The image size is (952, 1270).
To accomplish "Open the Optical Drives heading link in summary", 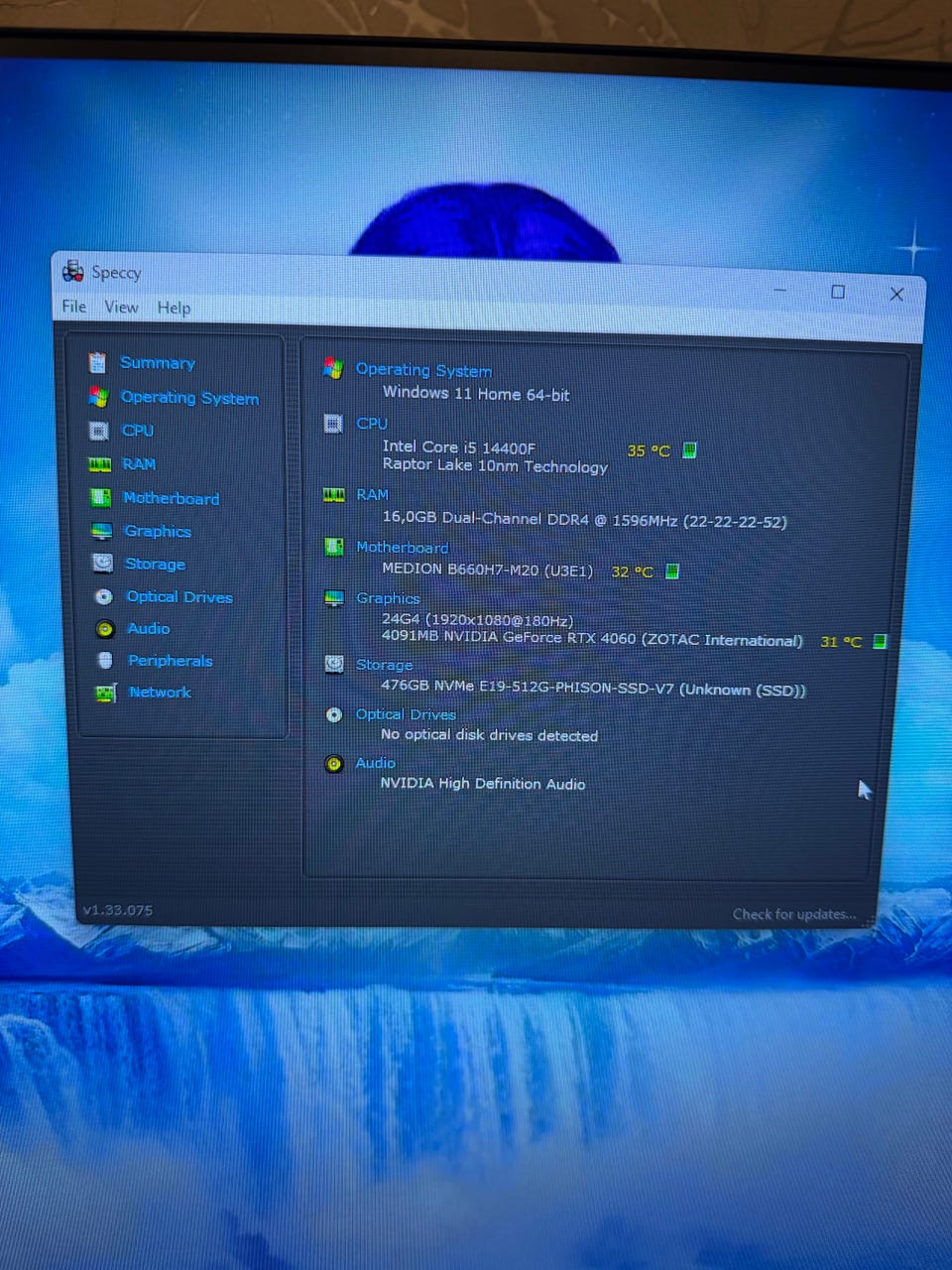I will pos(406,714).
